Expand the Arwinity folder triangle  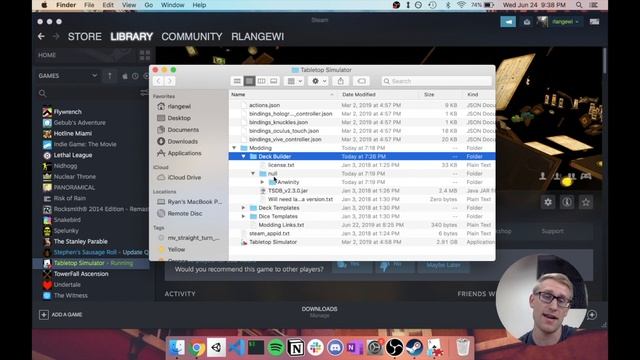(262, 182)
